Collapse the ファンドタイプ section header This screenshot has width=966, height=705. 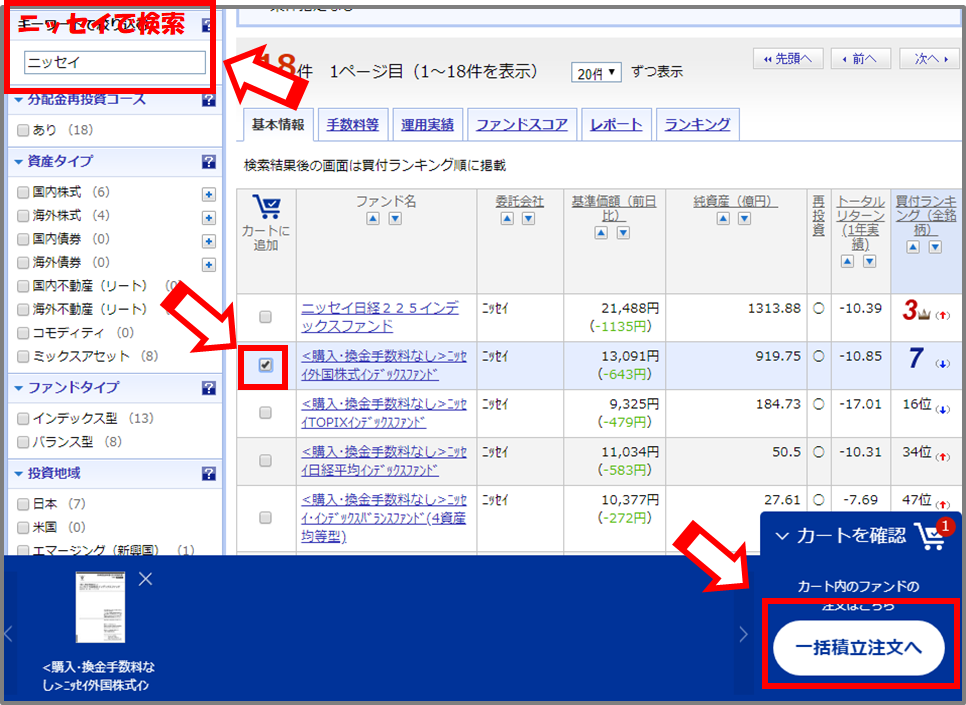coord(67,388)
